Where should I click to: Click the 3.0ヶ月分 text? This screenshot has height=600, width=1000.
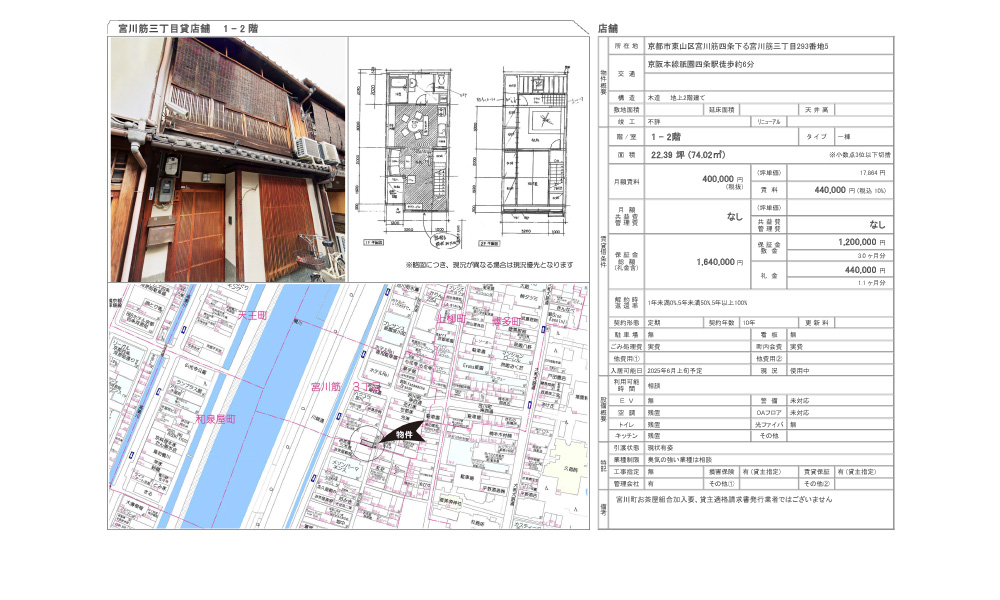(871, 256)
